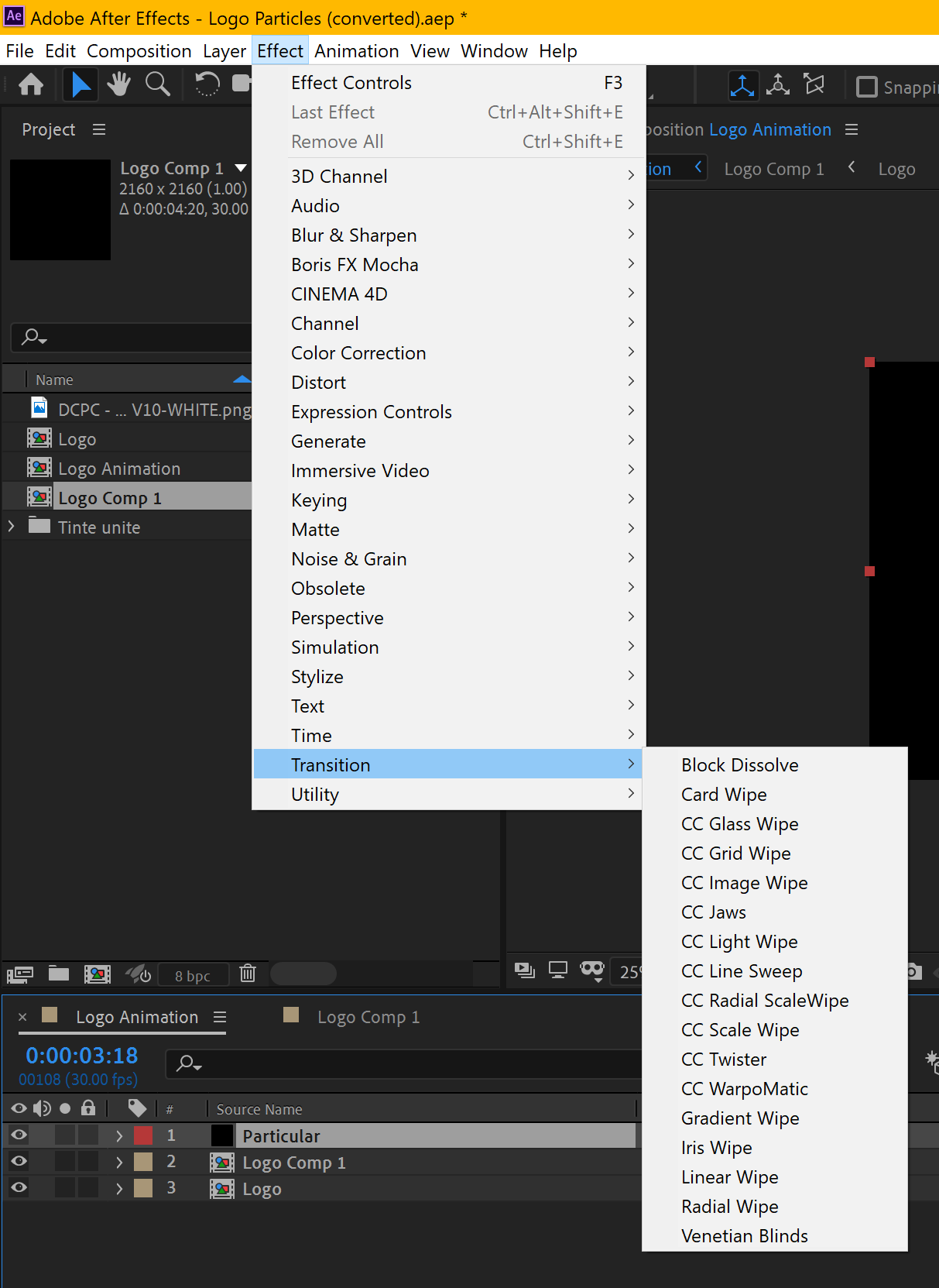Click the label tag column icon
This screenshot has height=1288, width=939.
(x=137, y=1108)
